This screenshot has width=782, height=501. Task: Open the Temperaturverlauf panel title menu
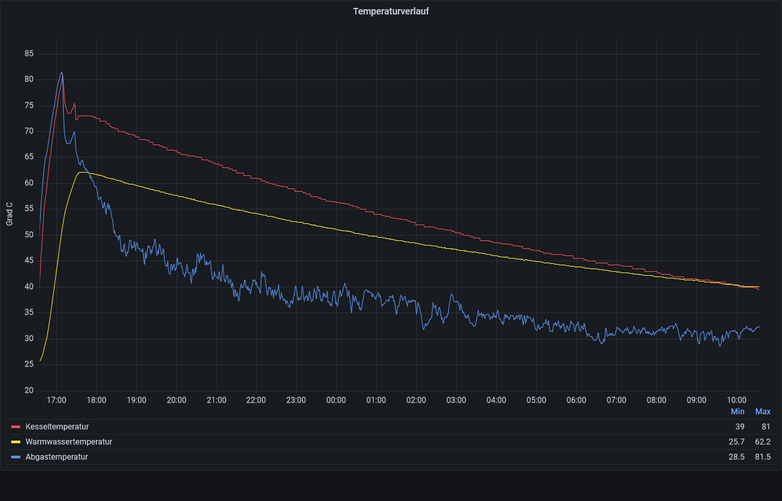390,12
